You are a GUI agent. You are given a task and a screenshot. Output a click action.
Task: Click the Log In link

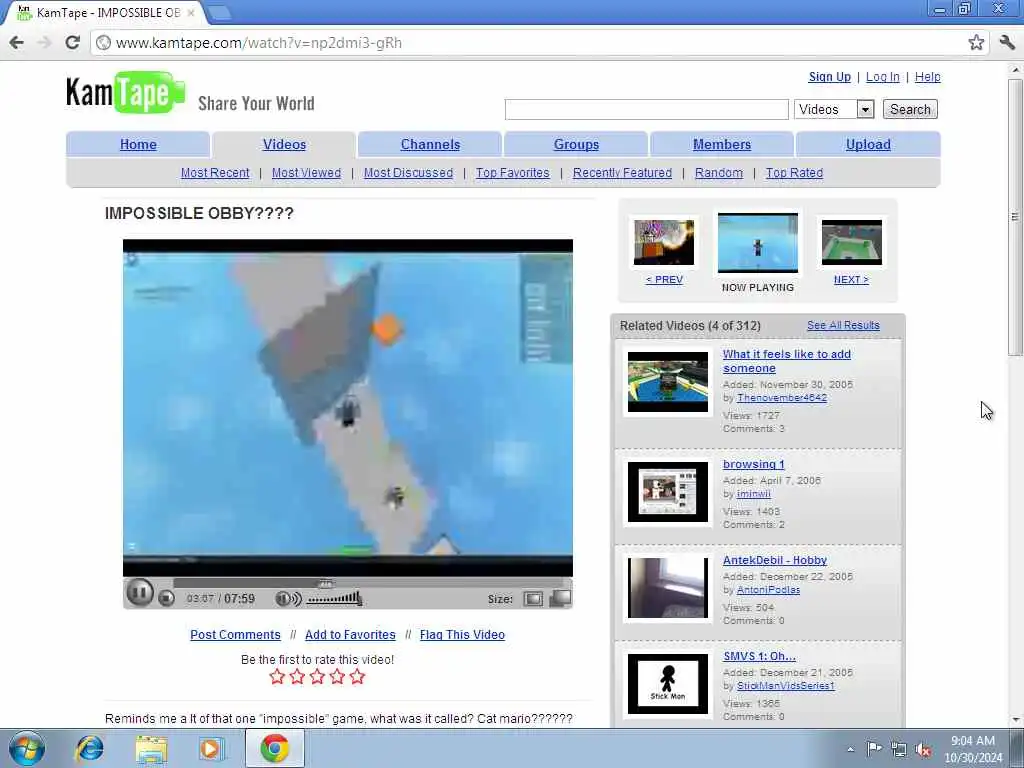coord(882,76)
